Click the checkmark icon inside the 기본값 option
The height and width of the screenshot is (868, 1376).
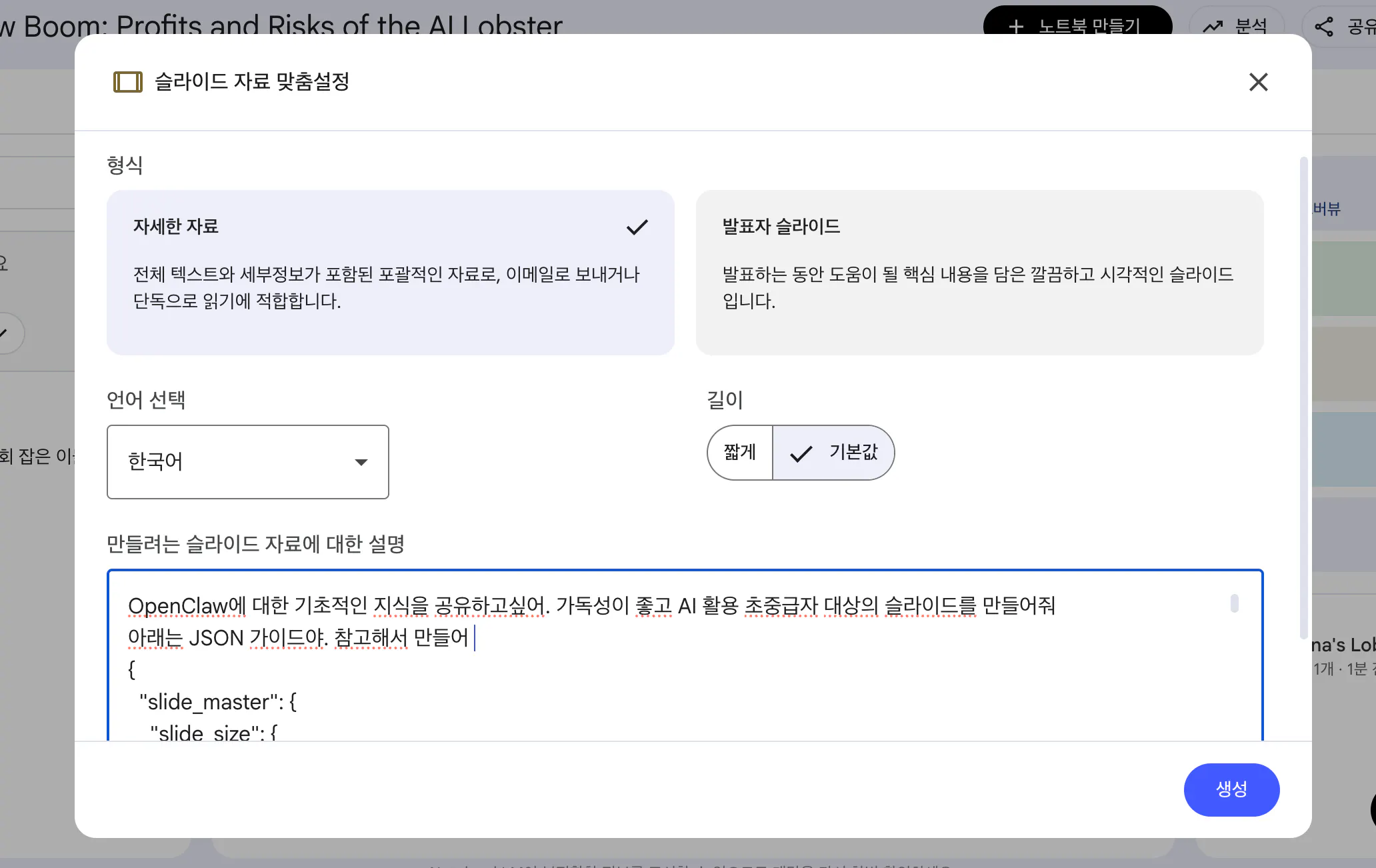click(802, 453)
